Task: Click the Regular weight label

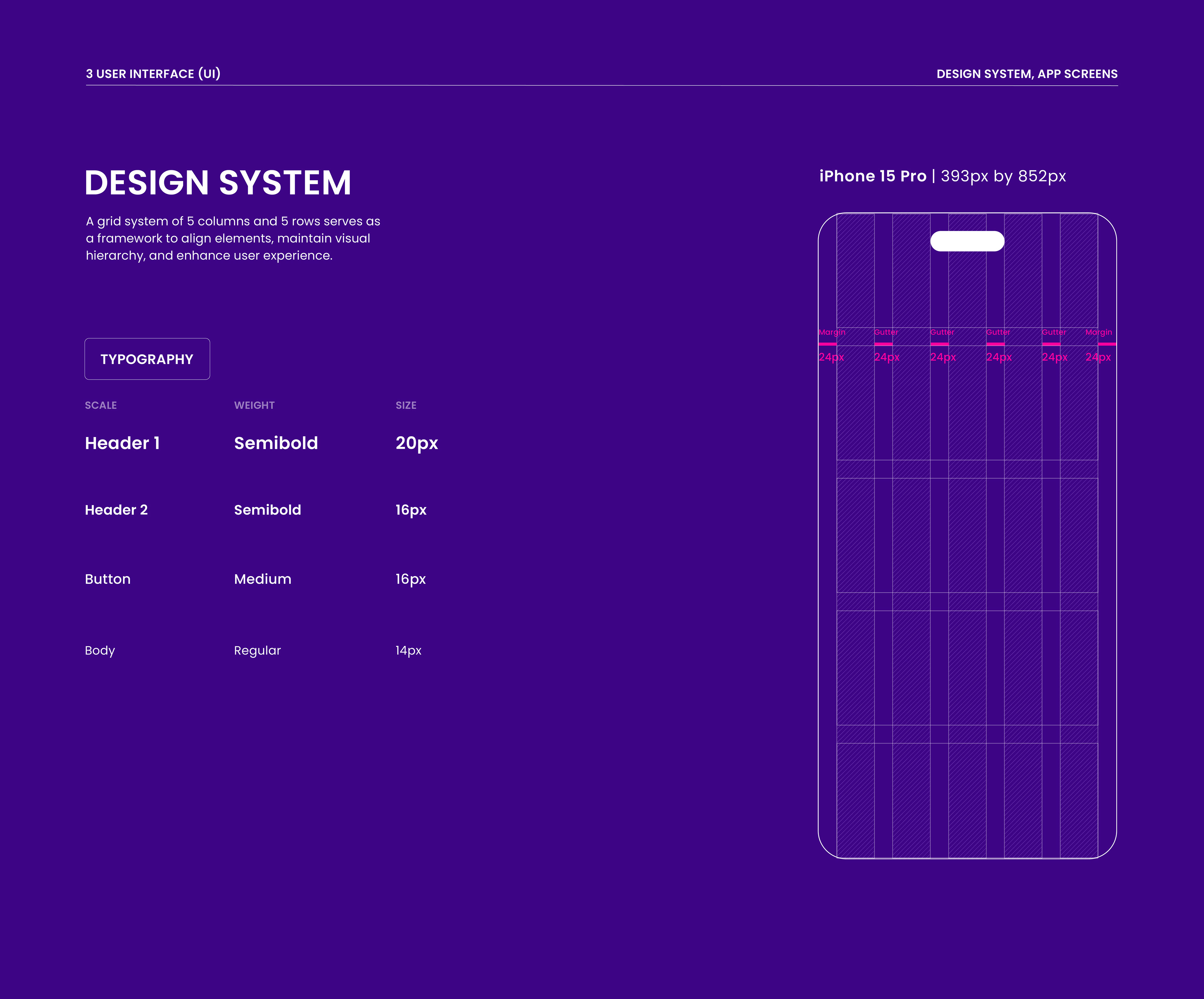Action: (257, 650)
